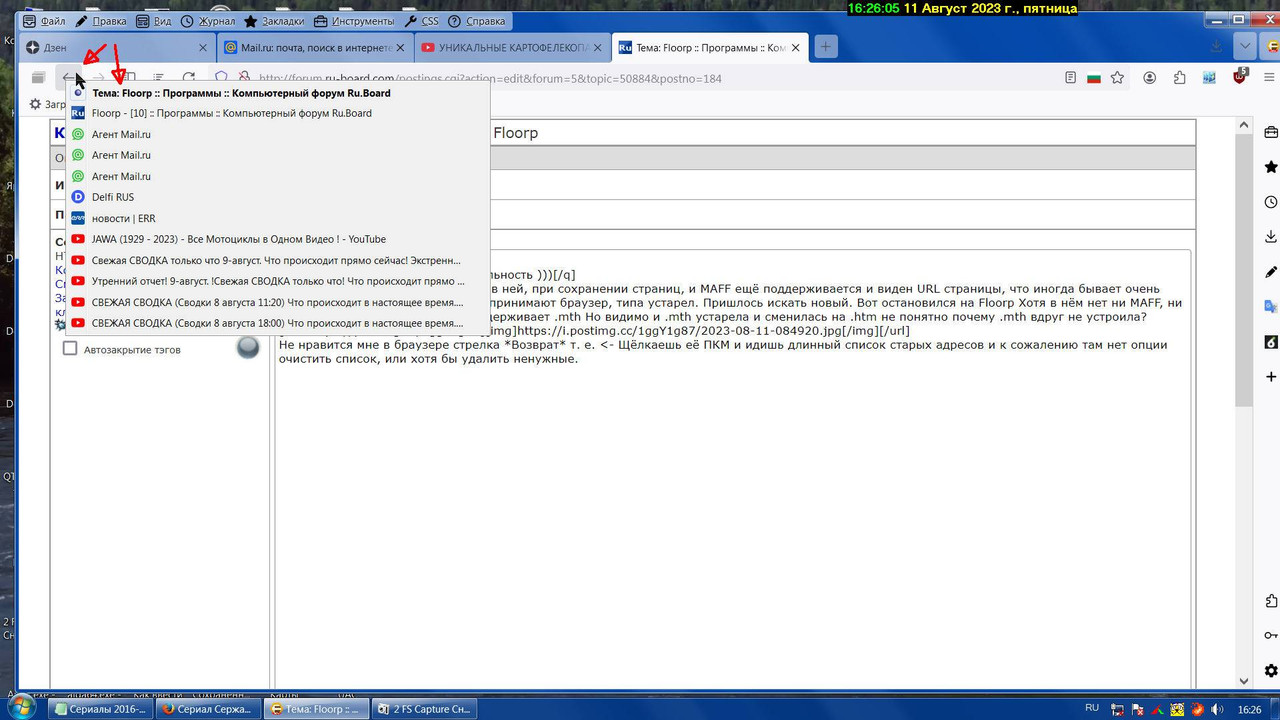Go back to Delfi RUS history entry

click(x=278, y=197)
